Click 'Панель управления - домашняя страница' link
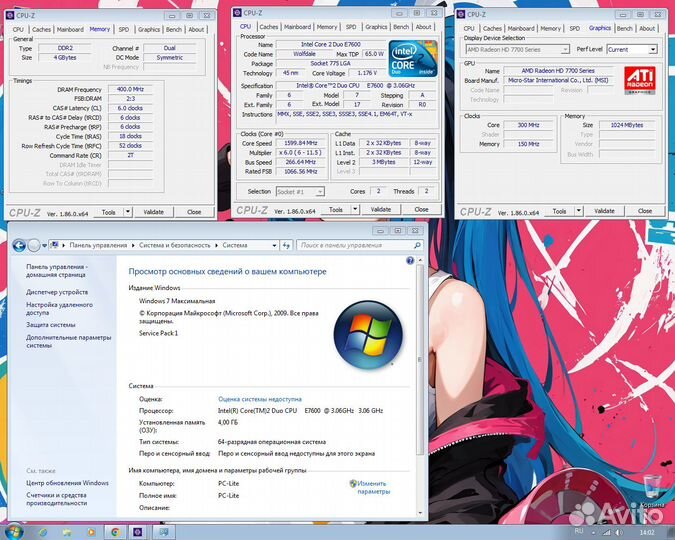This screenshot has height=540, width=675. tap(56, 271)
